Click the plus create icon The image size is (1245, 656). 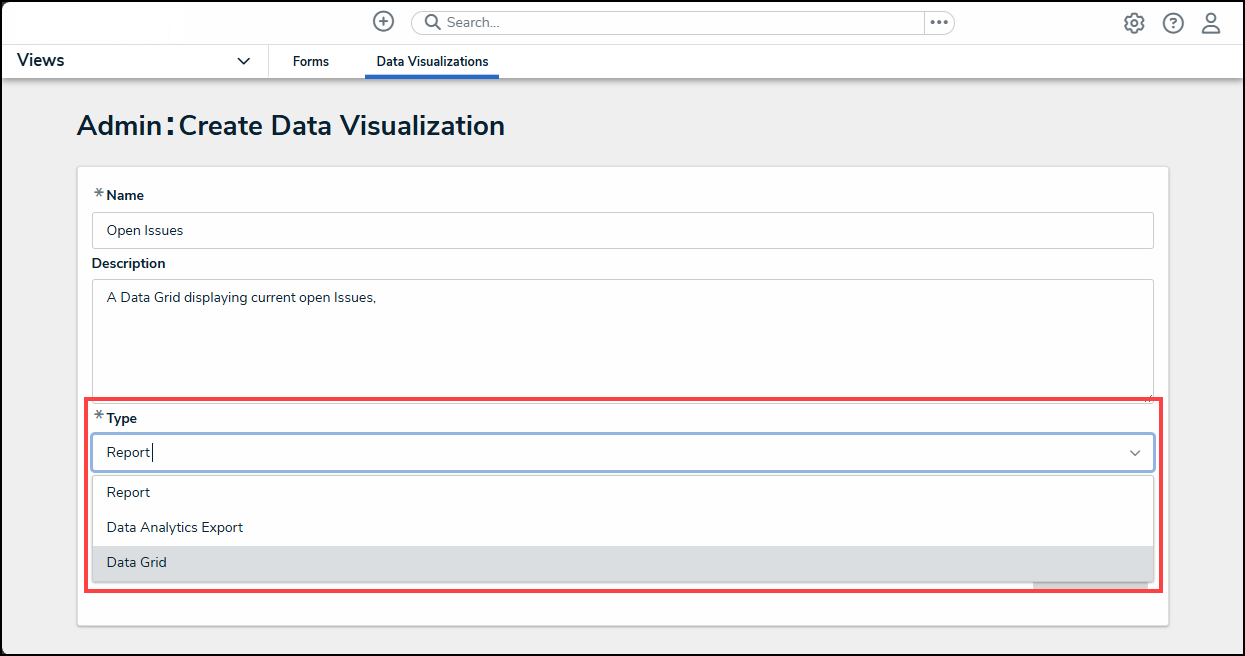point(383,22)
